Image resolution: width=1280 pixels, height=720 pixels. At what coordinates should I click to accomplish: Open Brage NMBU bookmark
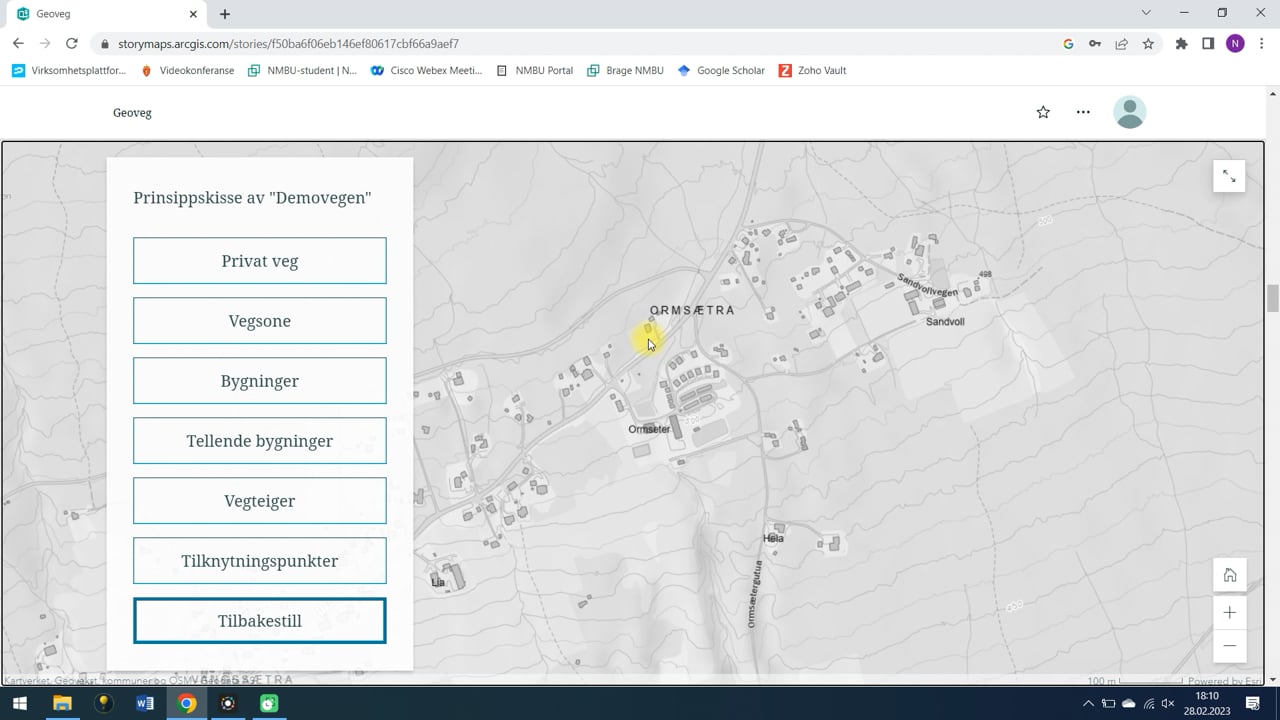click(625, 71)
